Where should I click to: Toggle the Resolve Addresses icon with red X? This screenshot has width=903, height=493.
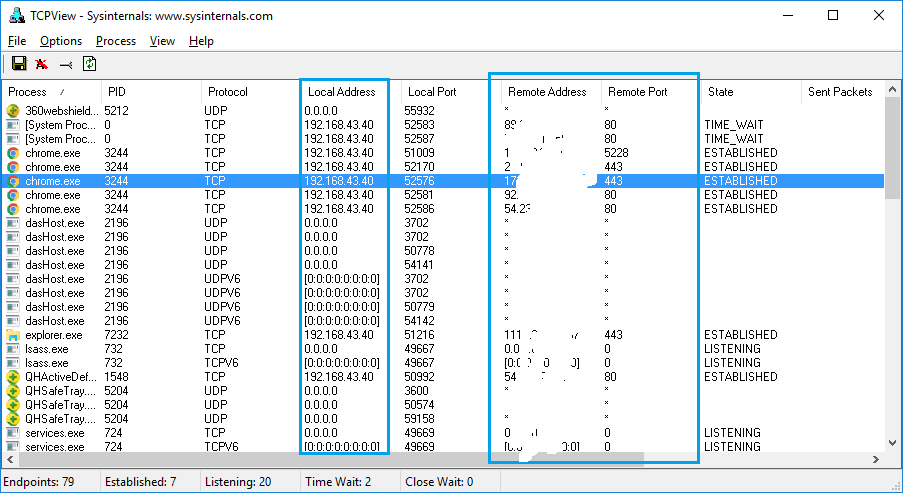(x=42, y=64)
